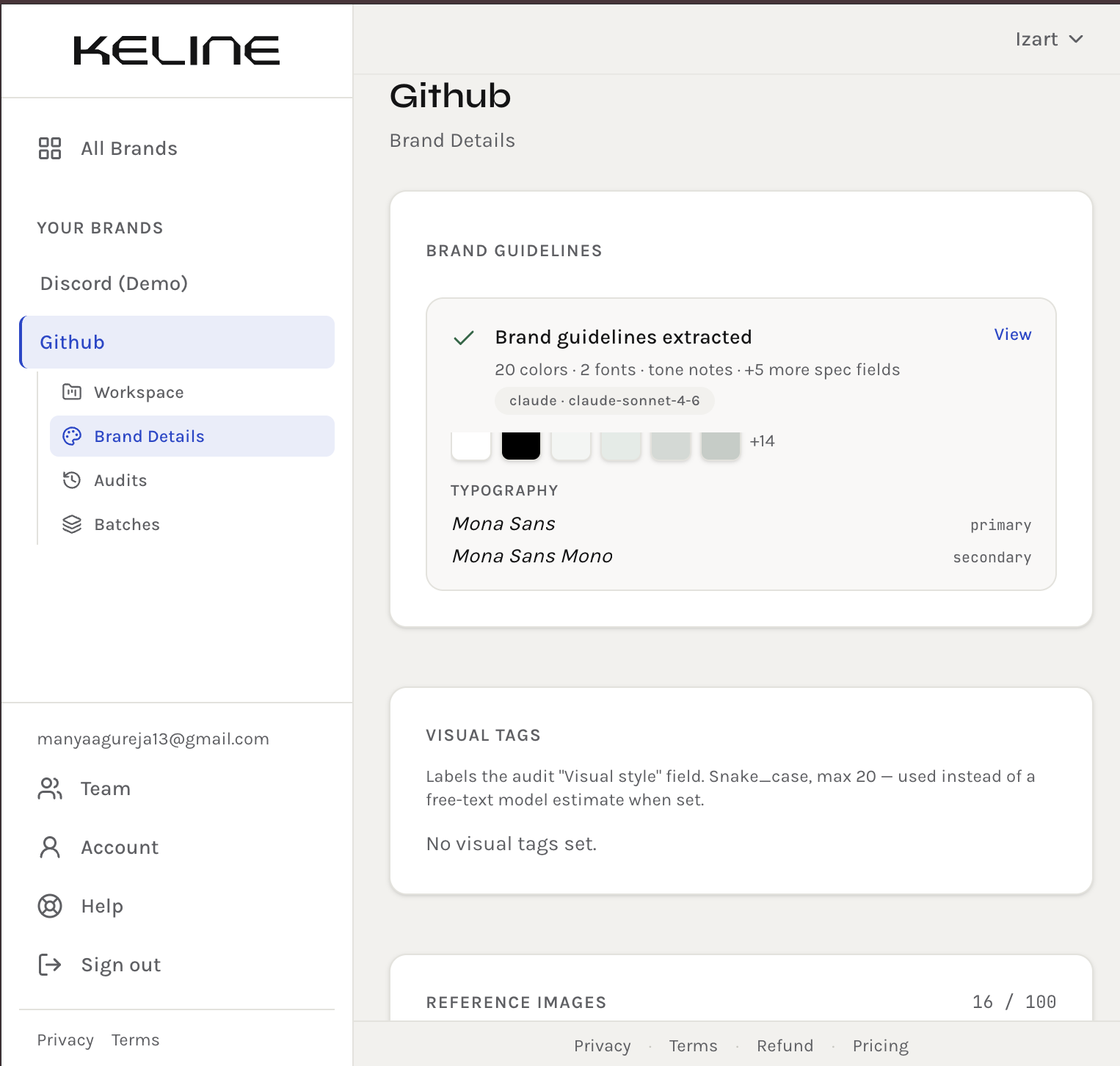The width and height of the screenshot is (1120, 1066).
Task: Click the Account person icon
Action: click(50, 847)
